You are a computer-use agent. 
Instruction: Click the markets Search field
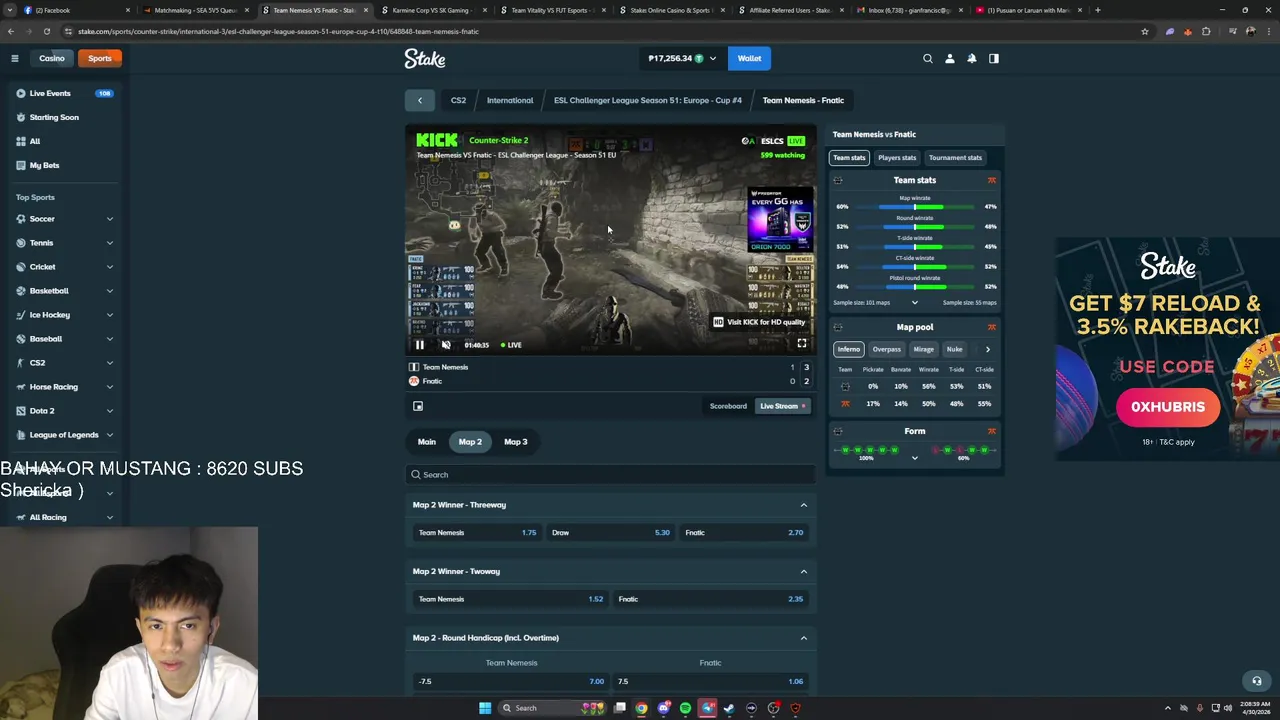click(x=611, y=475)
